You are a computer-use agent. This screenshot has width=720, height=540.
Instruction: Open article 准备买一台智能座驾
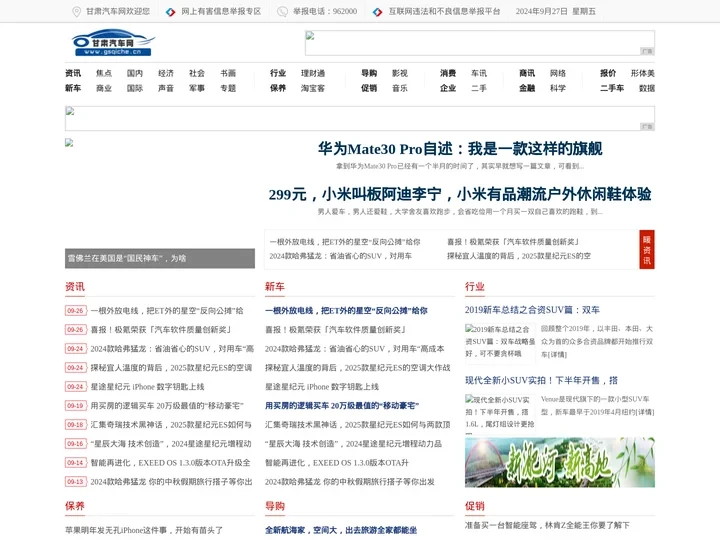pos(547,525)
